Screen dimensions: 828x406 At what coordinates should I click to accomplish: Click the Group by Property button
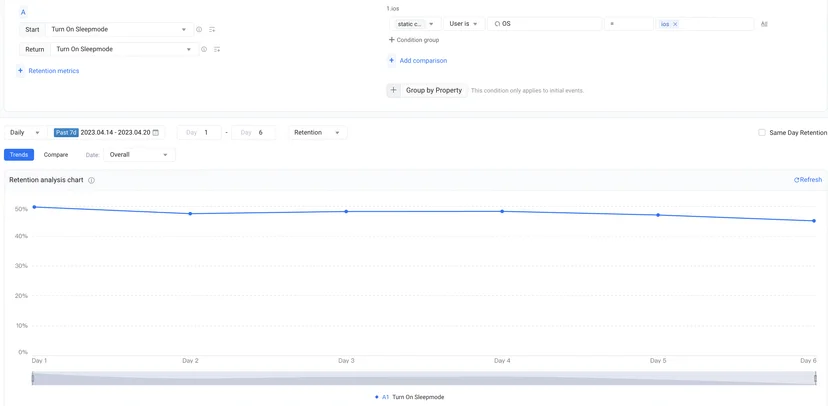[434, 90]
